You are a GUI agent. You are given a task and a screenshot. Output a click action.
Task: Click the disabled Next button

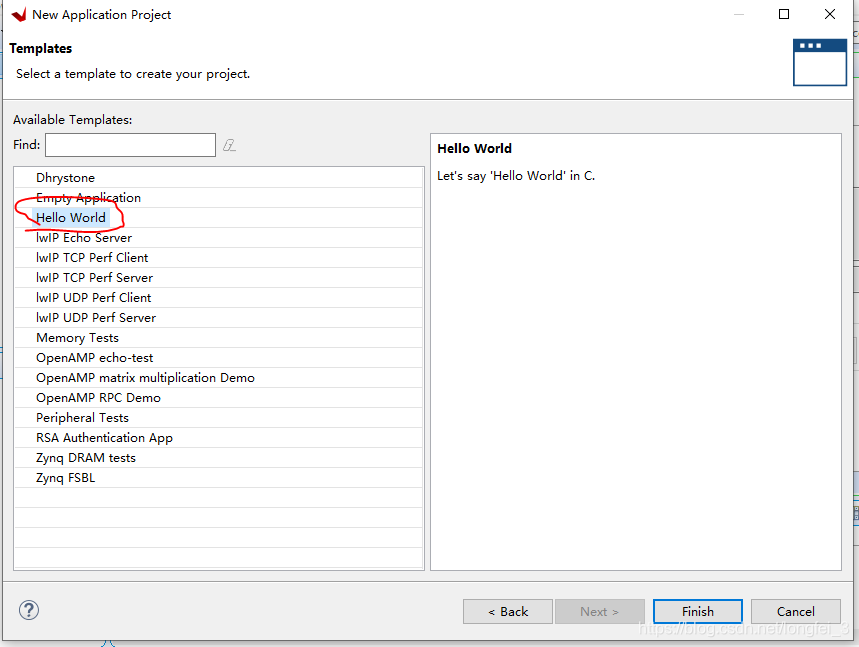point(599,611)
